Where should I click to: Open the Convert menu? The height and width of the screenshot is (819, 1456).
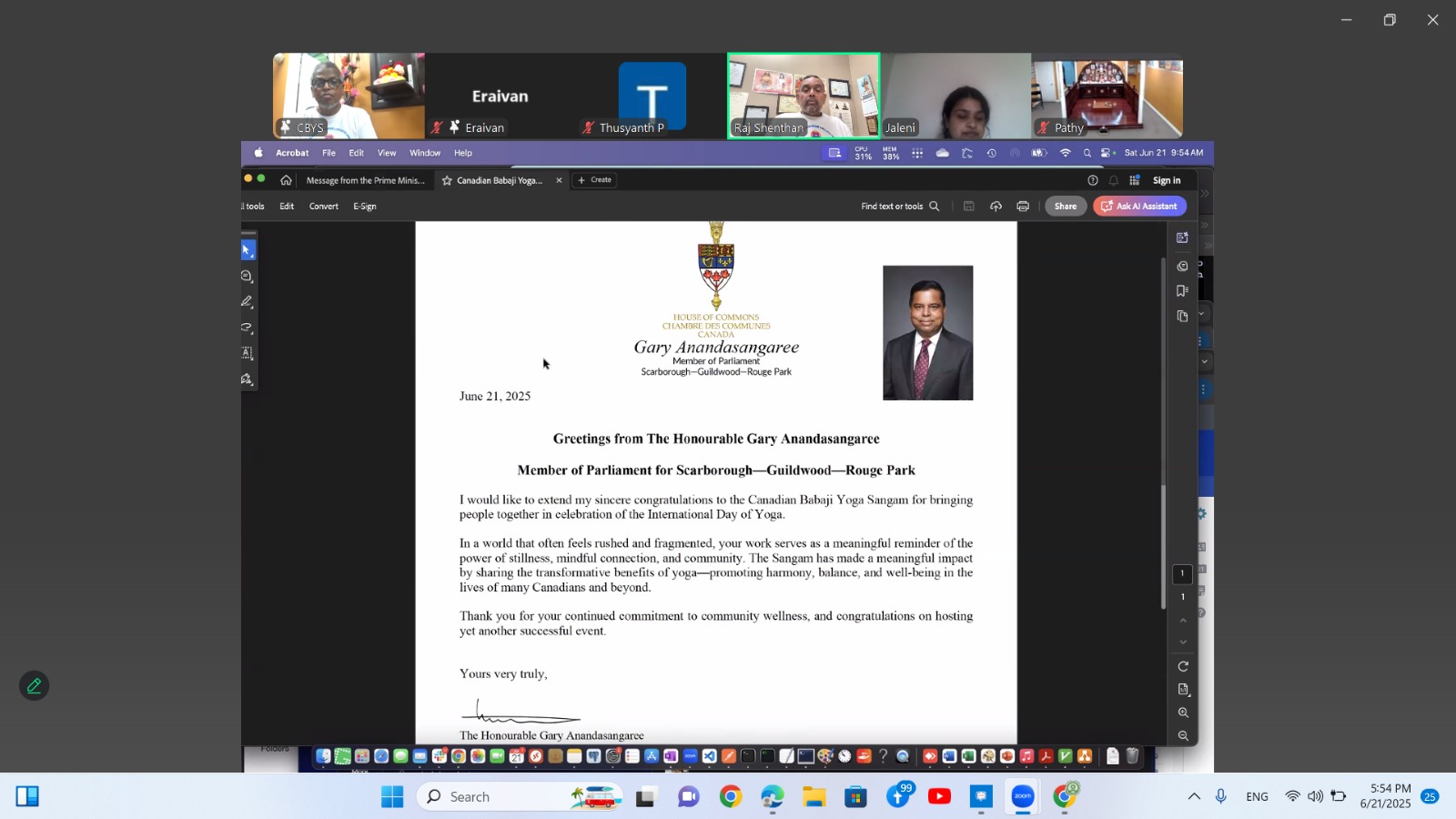pyautogui.click(x=323, y=207)
